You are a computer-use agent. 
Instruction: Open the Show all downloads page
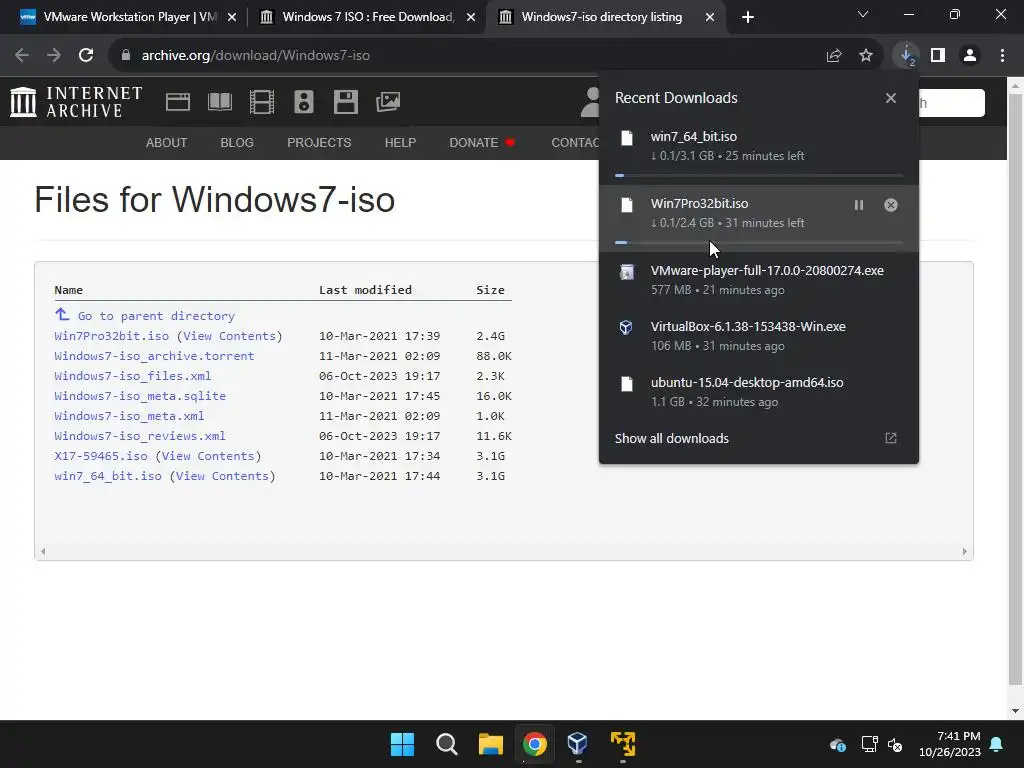pyautogui.click(x=671, y=438)
